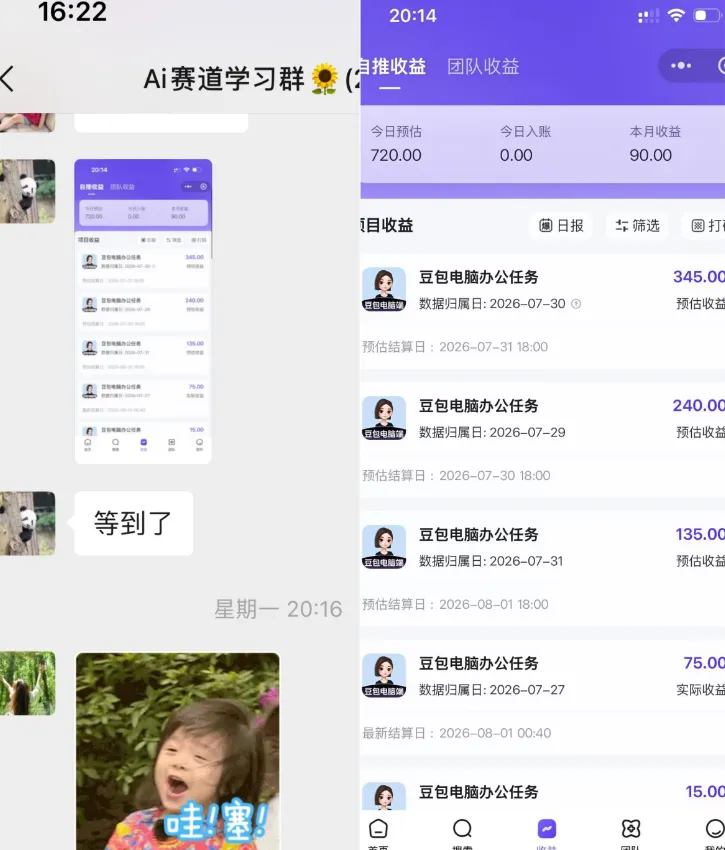725x850 pixels.
Task: Select the 345.00 estimated earnings amount
Action: click(x=699, y=277)
